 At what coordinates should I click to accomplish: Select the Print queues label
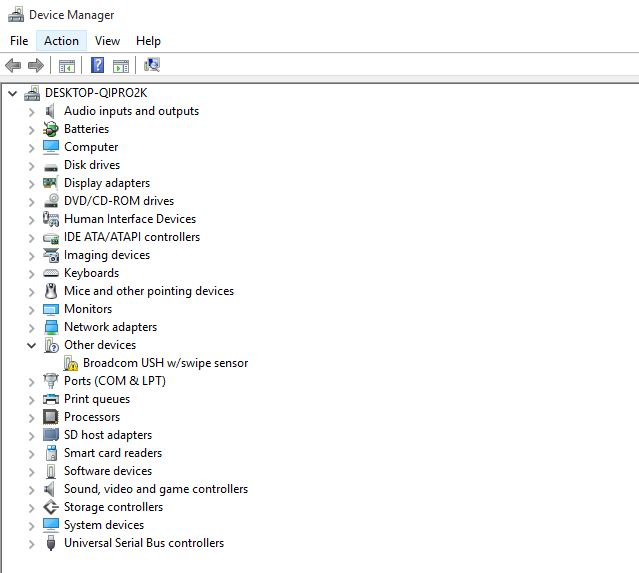tap(97, 399)
